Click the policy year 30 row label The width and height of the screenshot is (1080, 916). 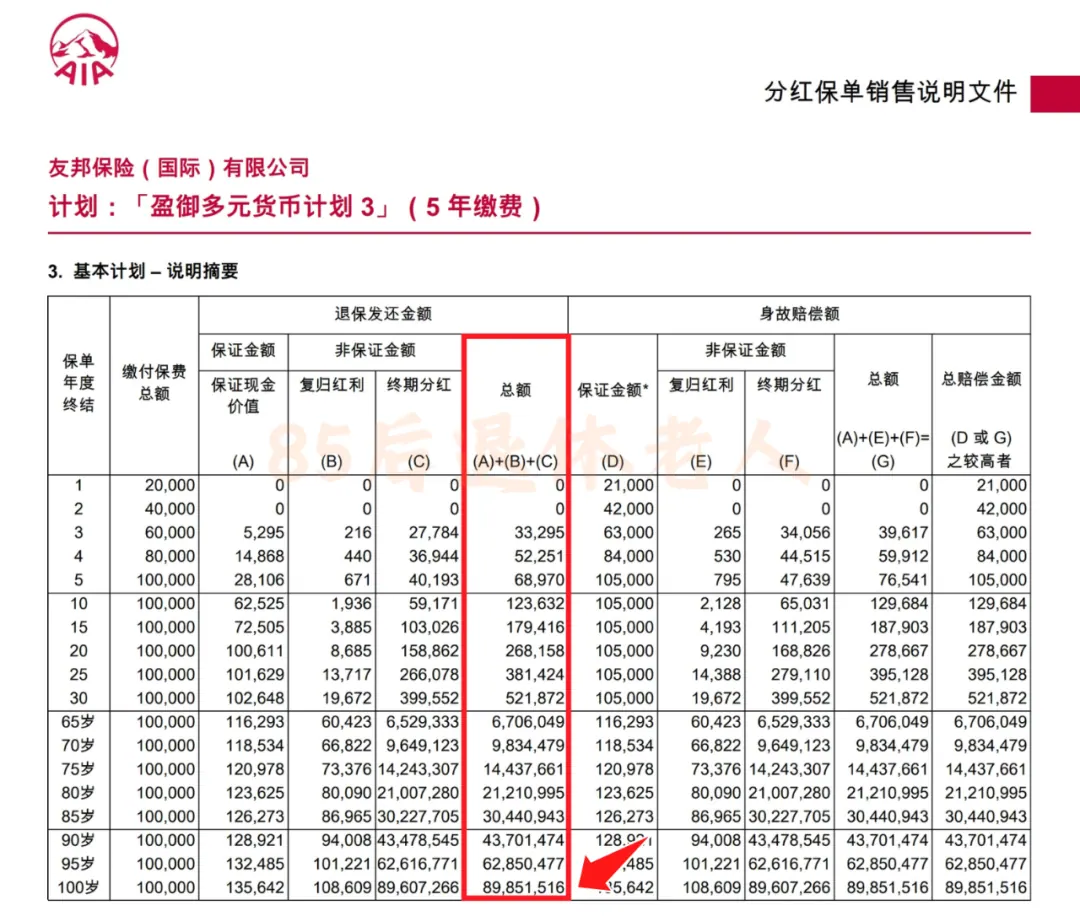[79, 698]
